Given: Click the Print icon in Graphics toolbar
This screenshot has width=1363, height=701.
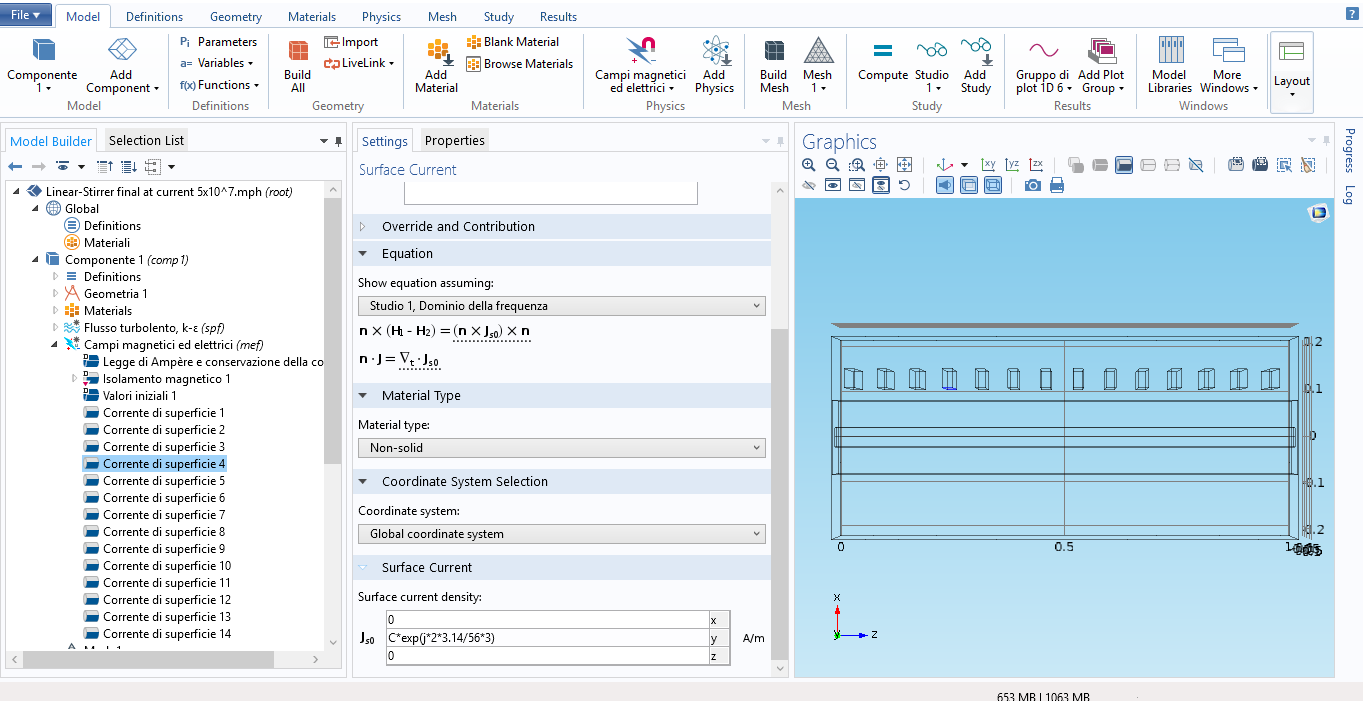Looking at the screenshot, I should [1056, 185].
